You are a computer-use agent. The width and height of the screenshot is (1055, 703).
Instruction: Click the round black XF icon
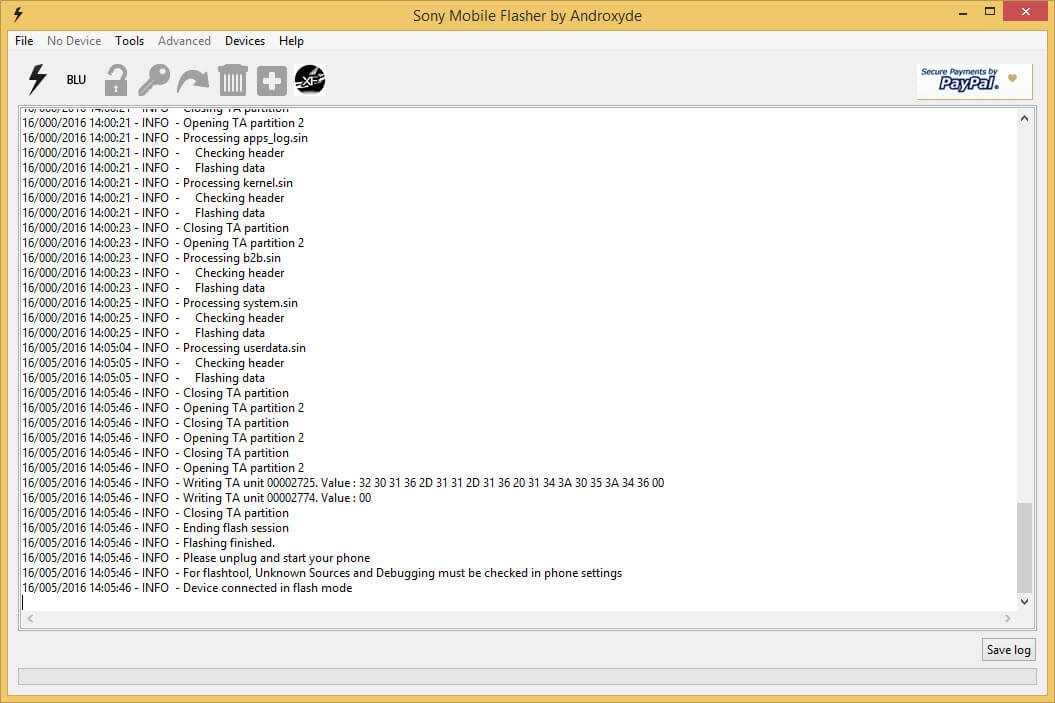click(x=310, y=80)
